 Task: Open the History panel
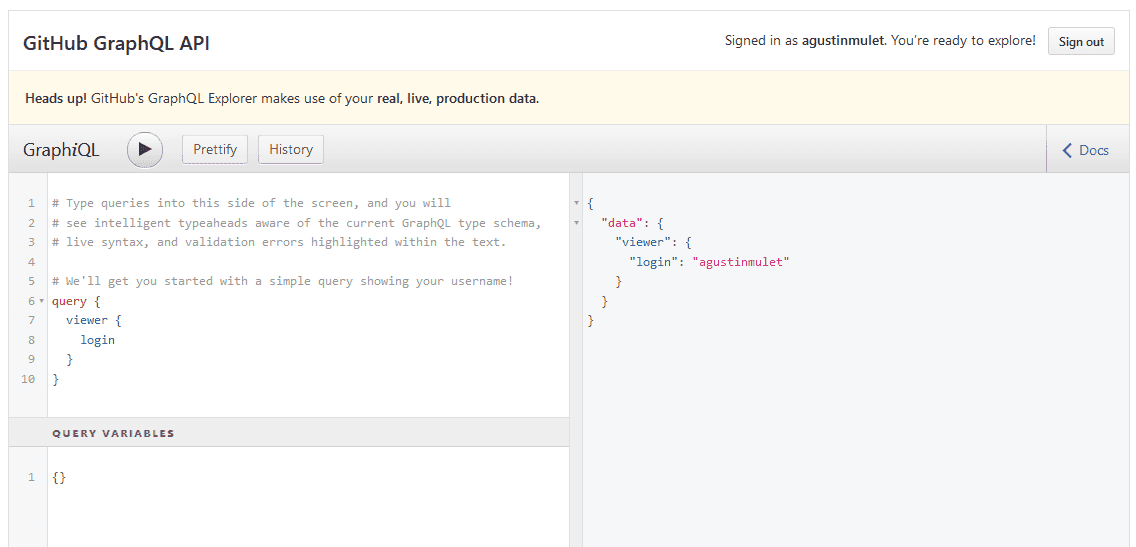[x=291, y=149]
